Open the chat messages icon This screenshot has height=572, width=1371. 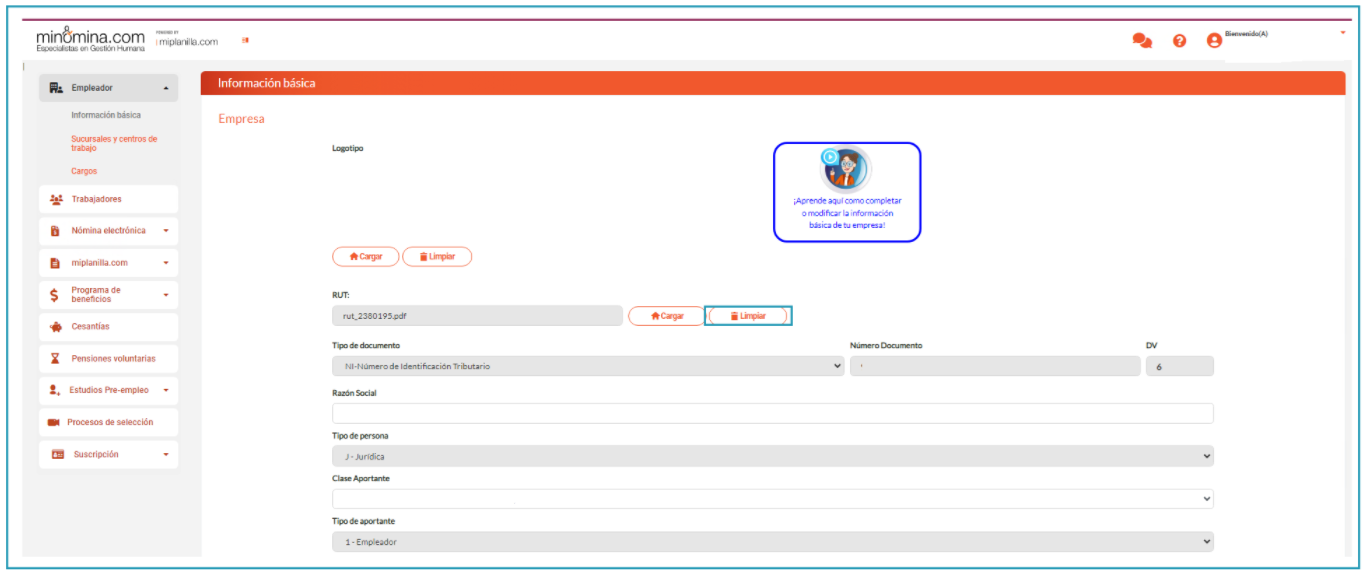(x=1141, y=41)
